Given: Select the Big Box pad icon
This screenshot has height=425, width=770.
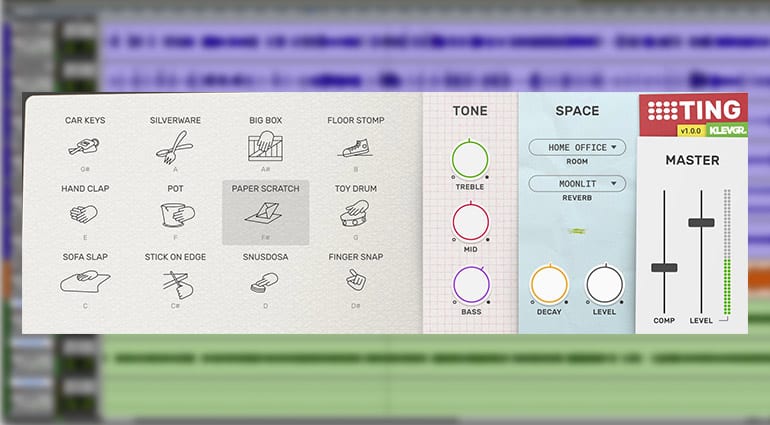Looking at the screenshot, I should [265, 146].
